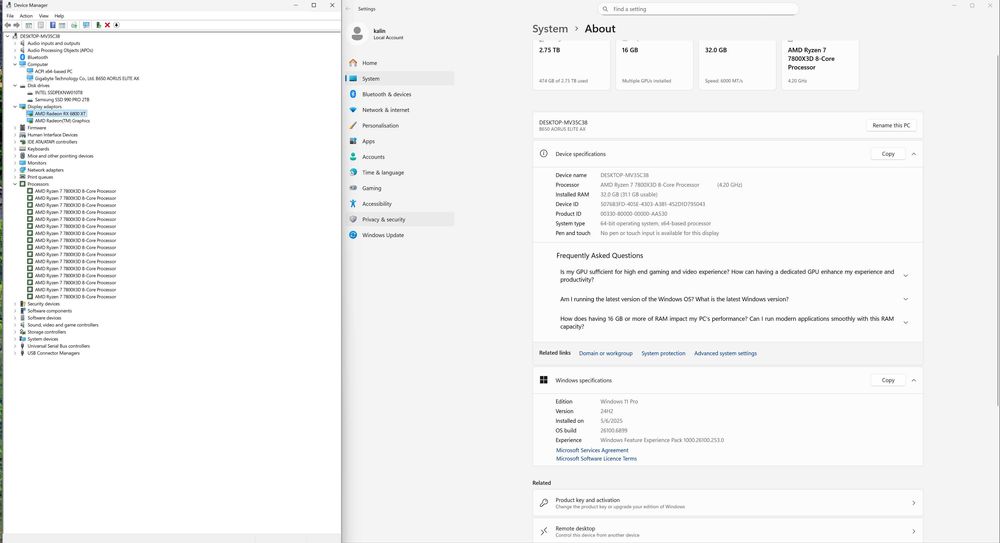Expand the 16 GB RAM FAQ question
Screen dimensions: 1000x543
(x=905, y=323)
